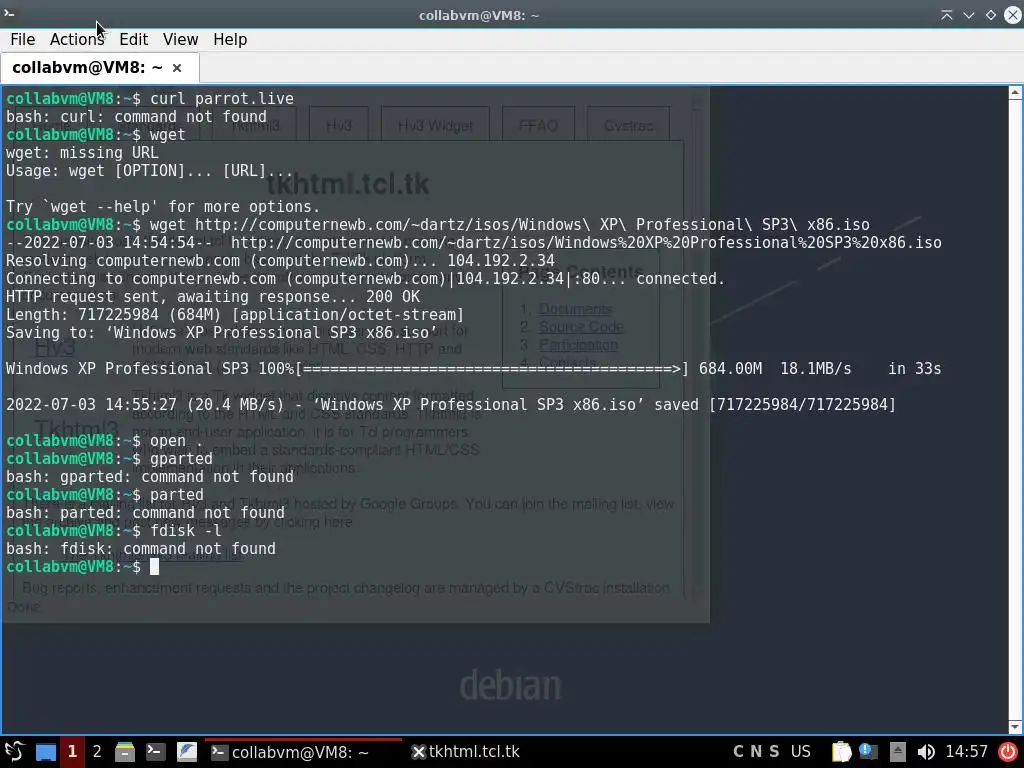
Task: Select the collabvm@VM8: ~ terminal tab
Action: click(x=99, y=68)
